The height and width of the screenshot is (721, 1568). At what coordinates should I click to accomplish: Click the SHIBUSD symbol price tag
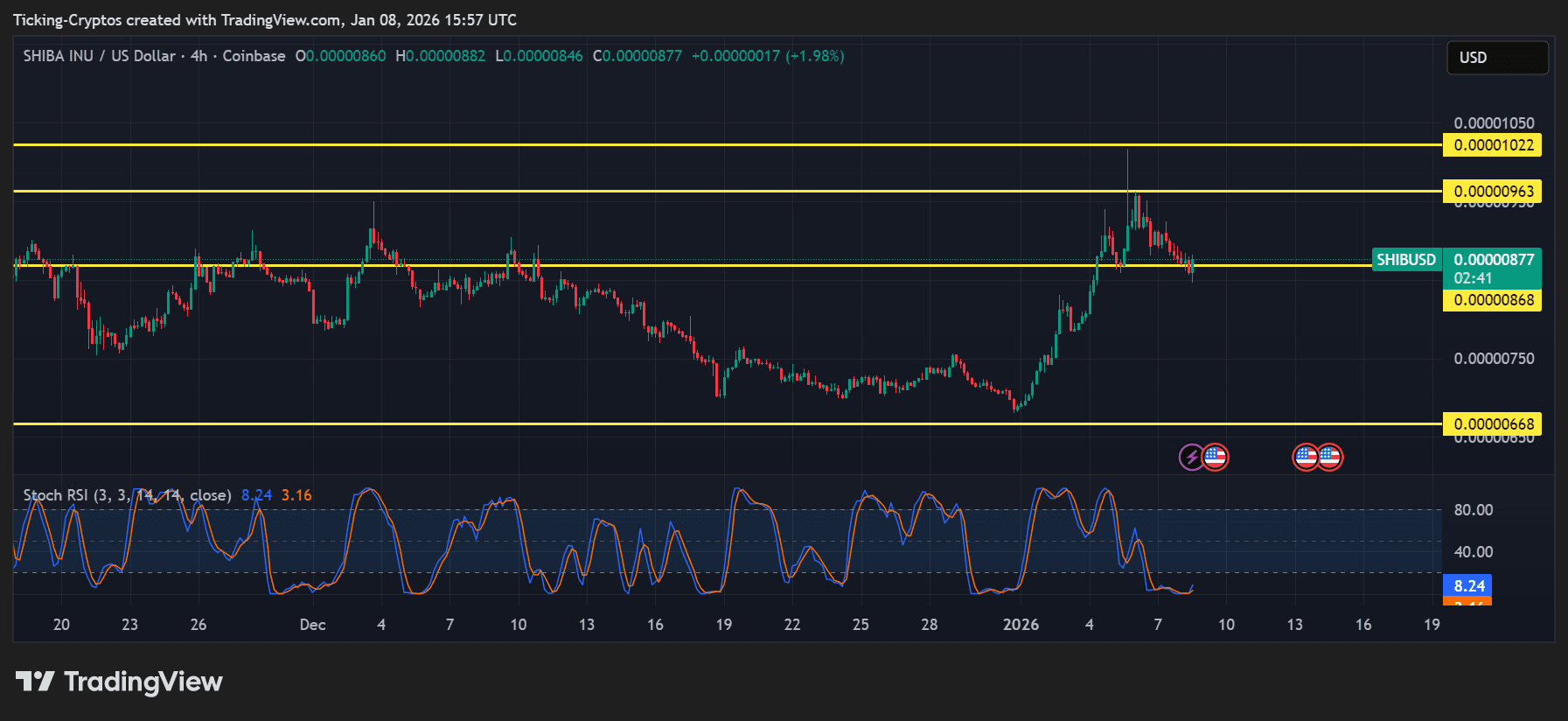tap(1405, 260)
